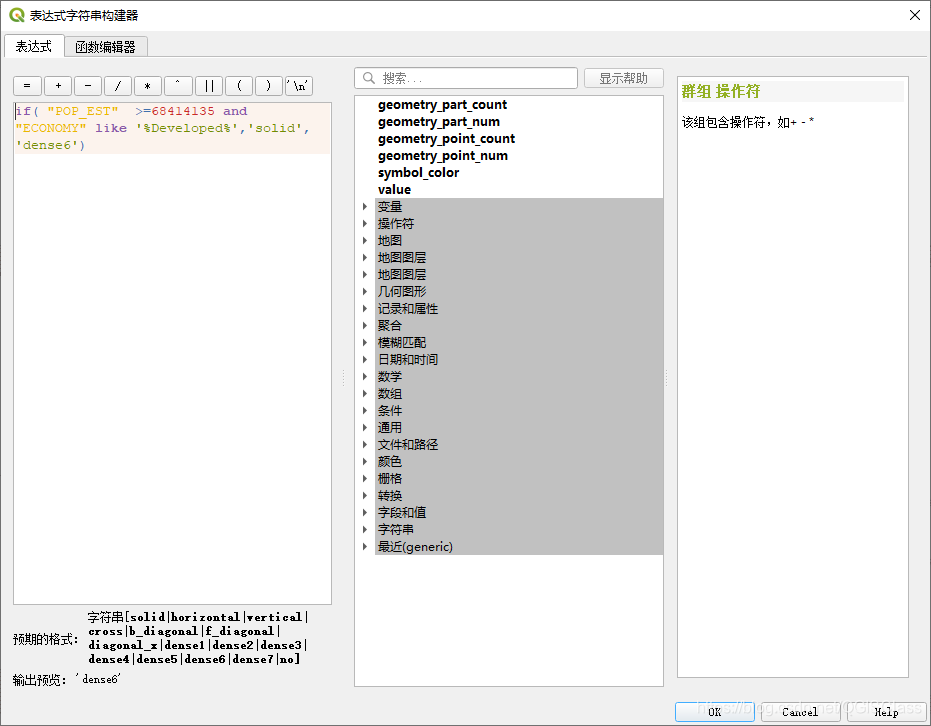Click into the 搜索 function search field
This screenshot has height=726, width=931.
tap(466, 78)
